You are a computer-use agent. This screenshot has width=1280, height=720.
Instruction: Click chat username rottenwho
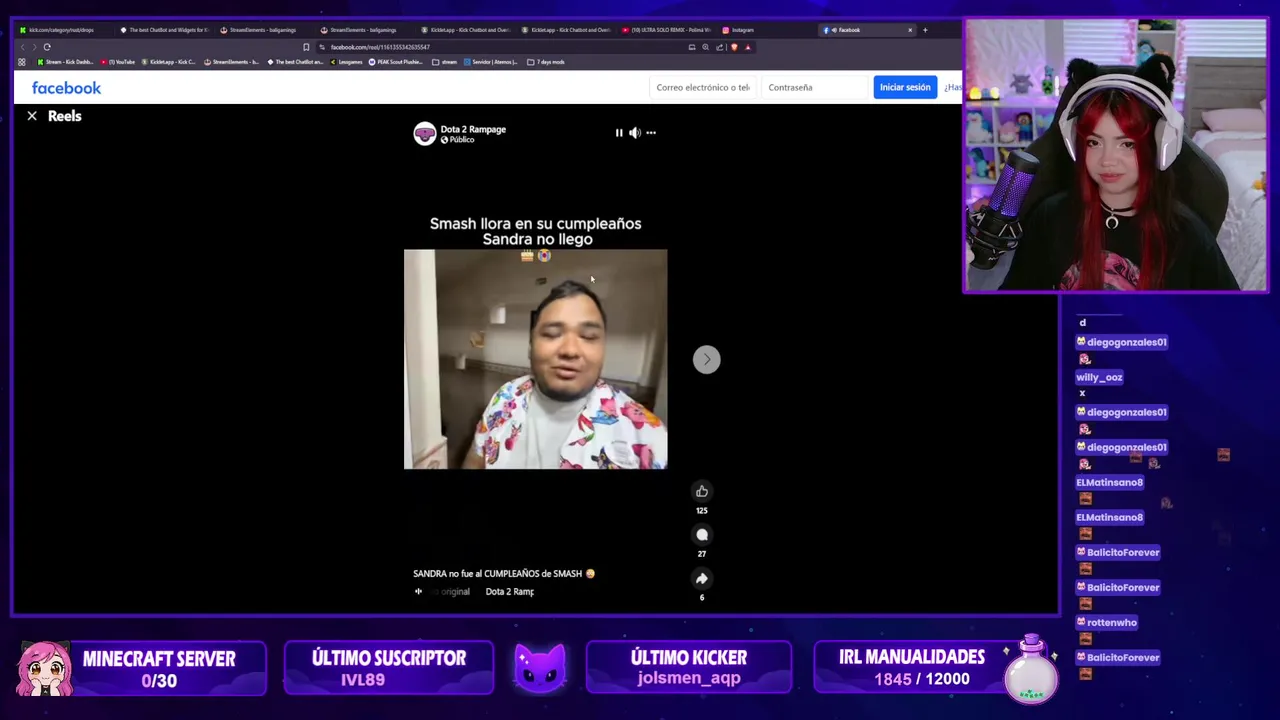tap(1106, 622)
